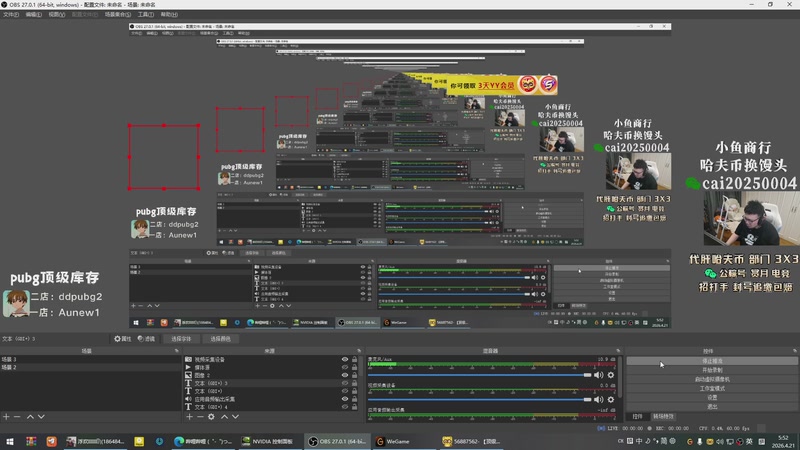Click the mixer panel vertical scrollbar
This screenshot has height=450, width=800.
point(620,378)
